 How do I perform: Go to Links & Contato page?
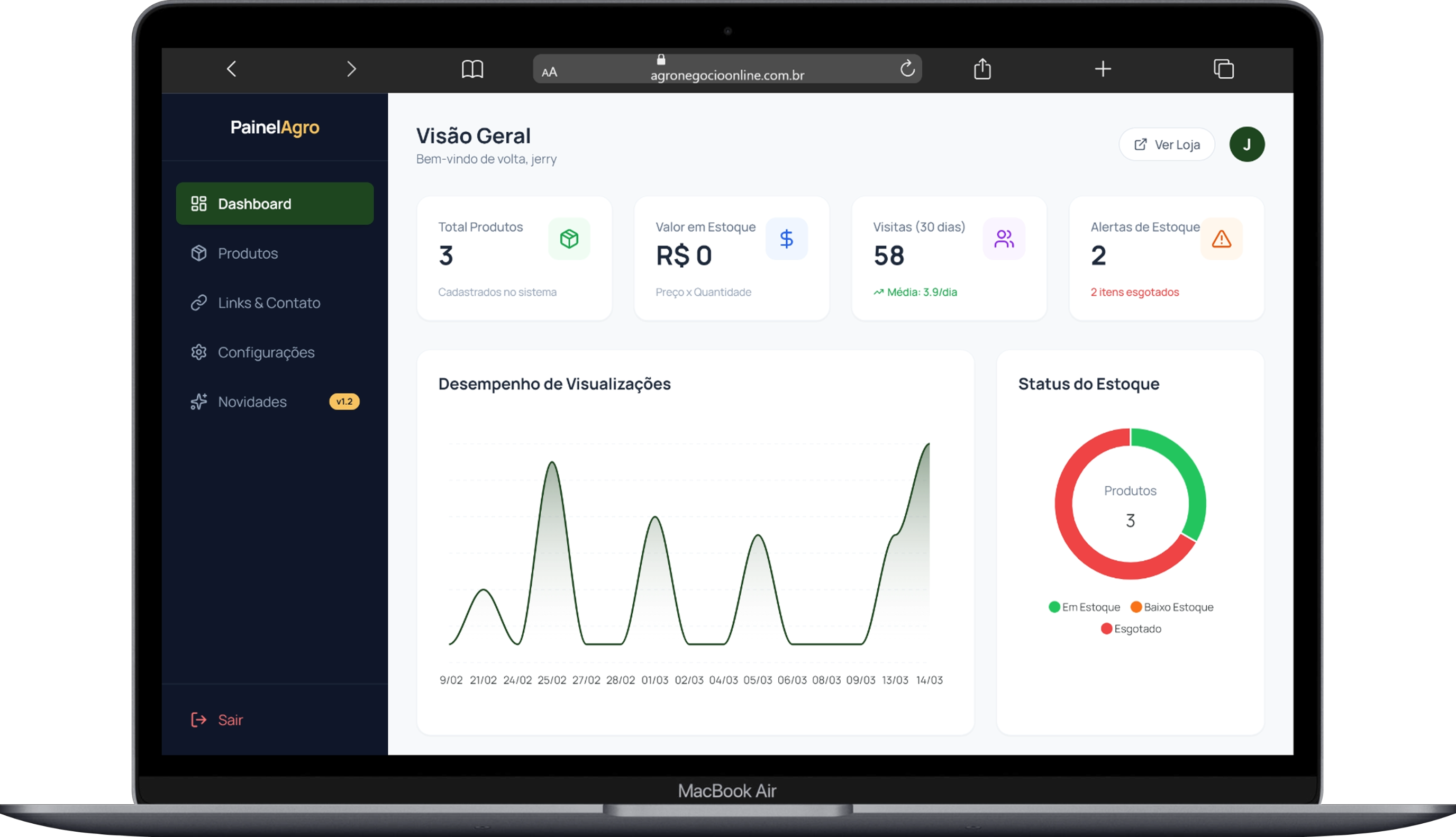(x=268, y=303)
